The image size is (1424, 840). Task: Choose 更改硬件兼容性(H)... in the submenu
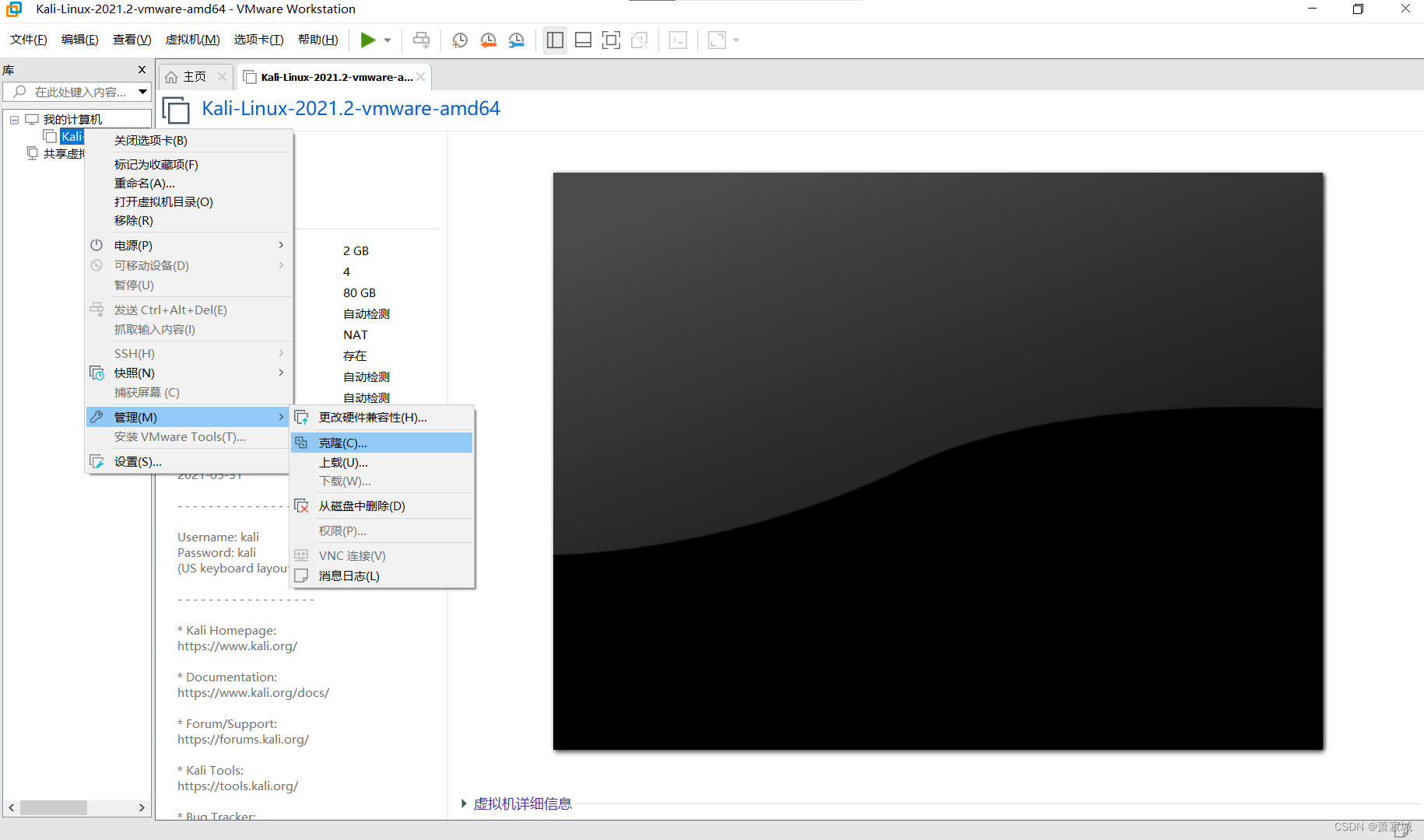pyautogui.click(x=382, y=418)
